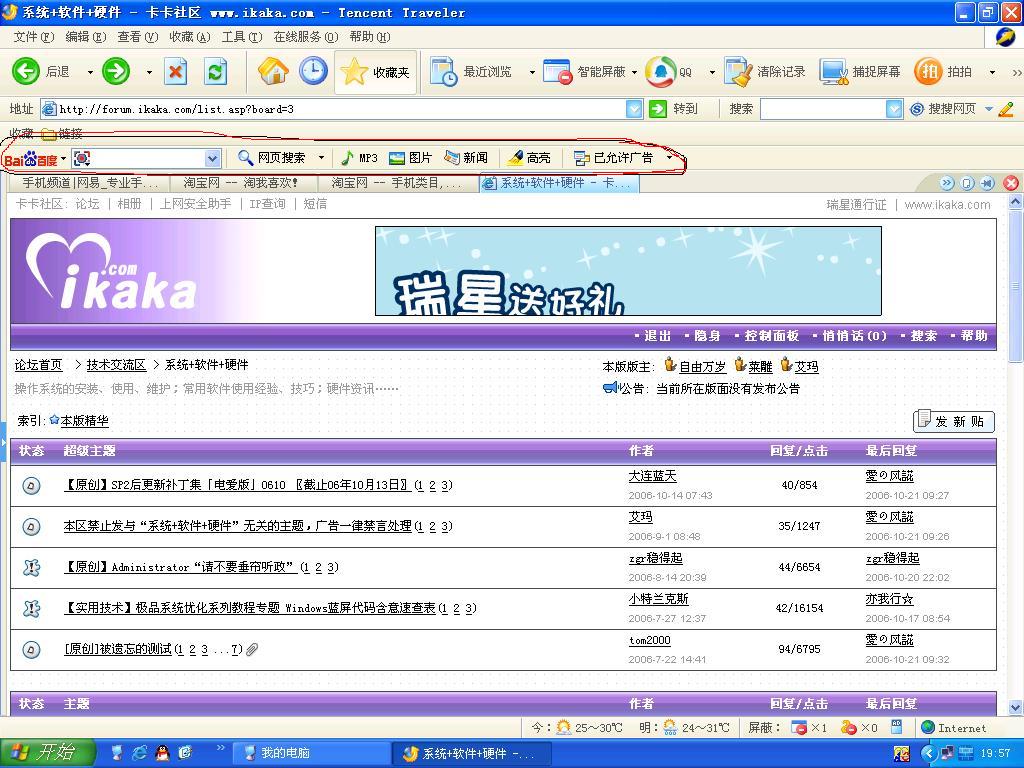Switch to the 淘宝网 -- 手机类目 tab
1024x768 pixels.
397,183
